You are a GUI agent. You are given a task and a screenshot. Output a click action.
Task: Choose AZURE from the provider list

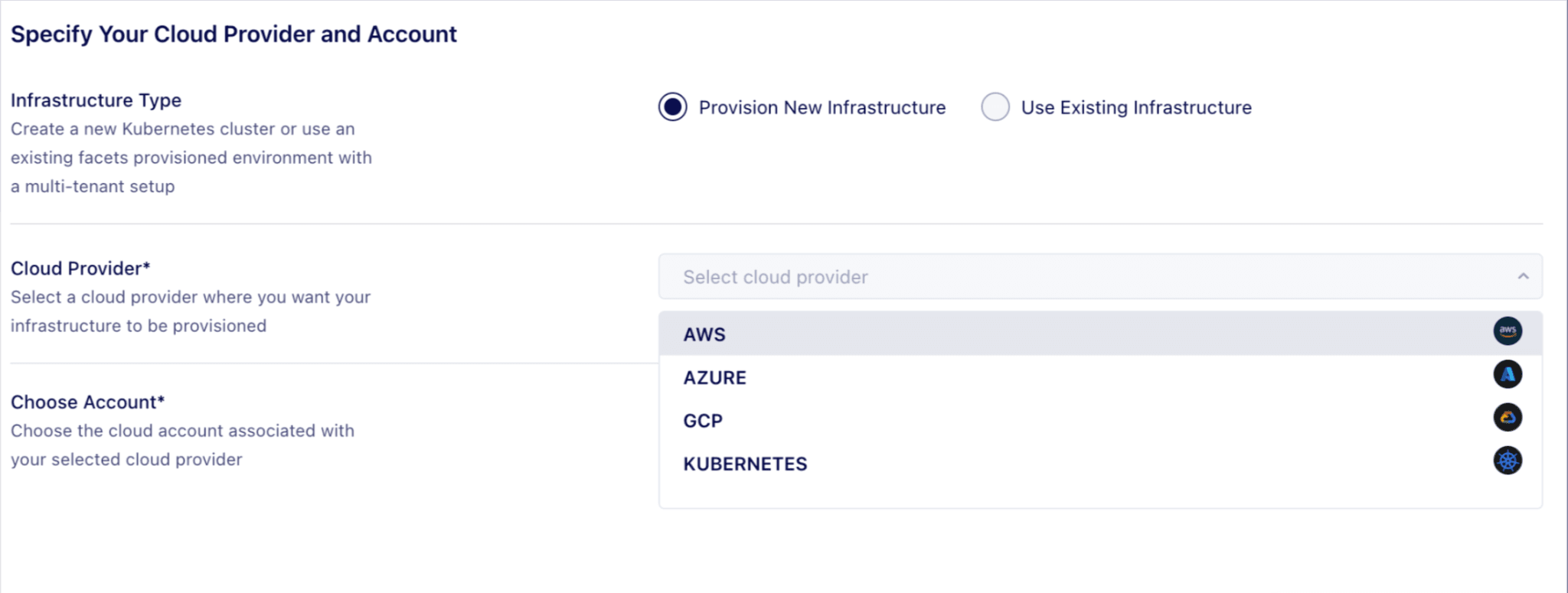(x=714, y=376)
